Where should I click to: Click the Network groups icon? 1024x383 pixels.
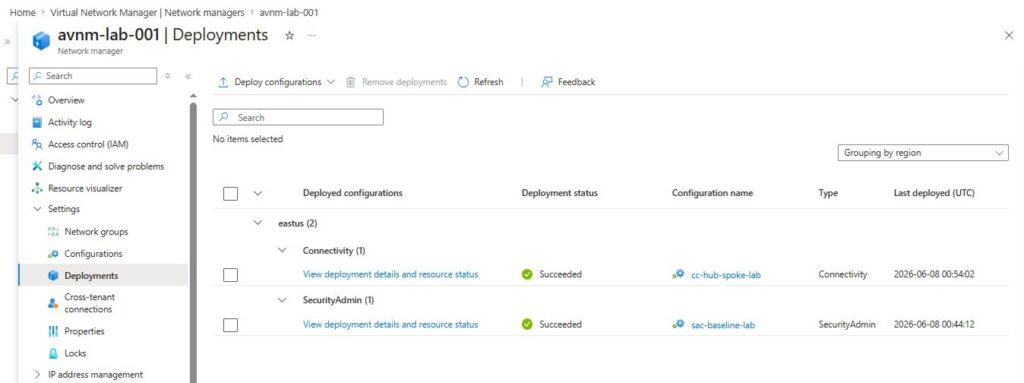(54, 232)
